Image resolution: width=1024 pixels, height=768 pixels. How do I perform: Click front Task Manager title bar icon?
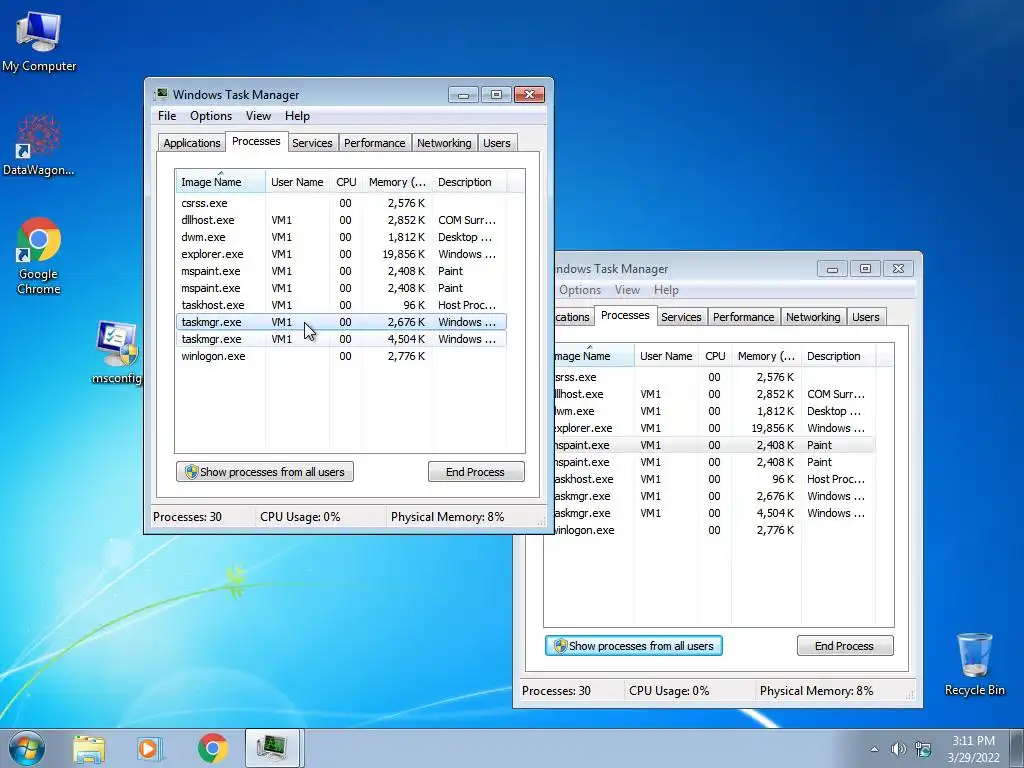(x=161, y=95)
